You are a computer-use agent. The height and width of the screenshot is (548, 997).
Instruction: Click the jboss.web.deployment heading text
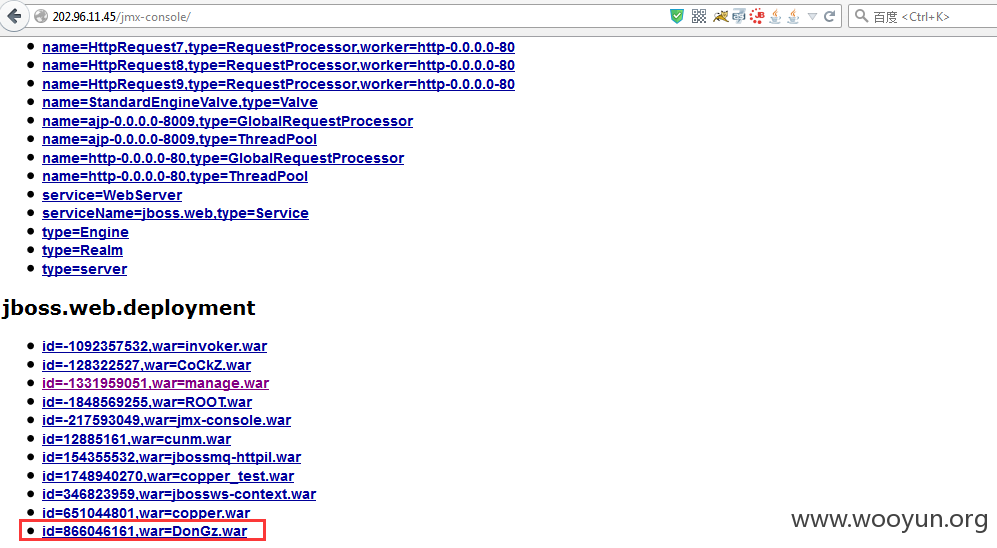click(x=128, y=308)
